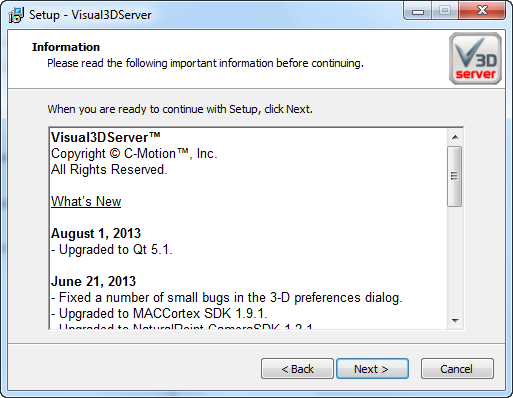This screenshot has height=398, width=513.
Task: Click scrollbar track below the thumb
Action: 455,260
